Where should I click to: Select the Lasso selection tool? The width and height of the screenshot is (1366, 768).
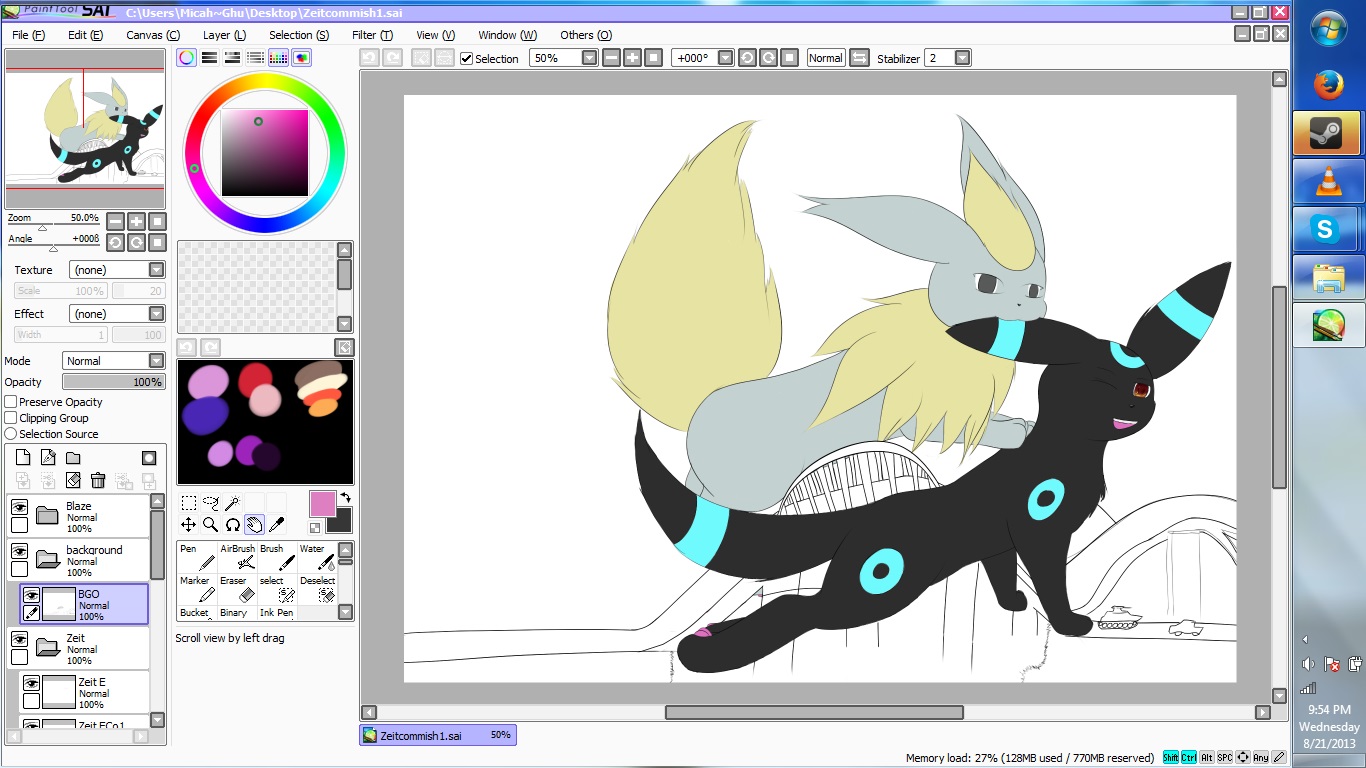click(x=210, y=503)
